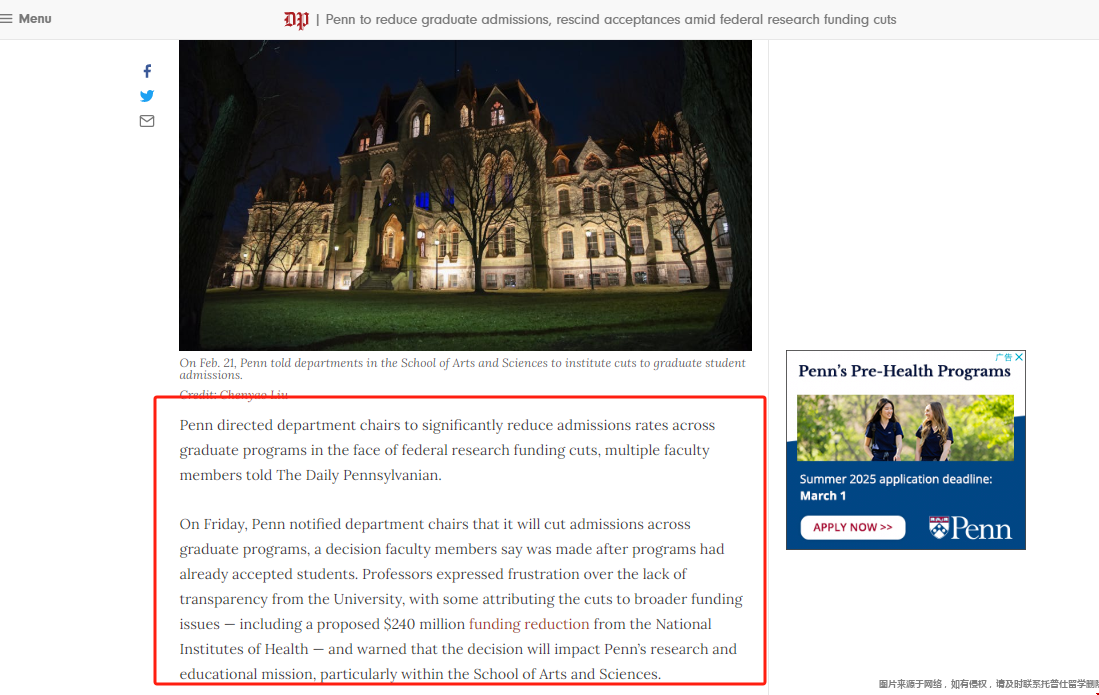Click the photo credit Chenyao Liu link
Viewport: 1099px width, 695px height.
pyautogui.click(x=254, y=394)
